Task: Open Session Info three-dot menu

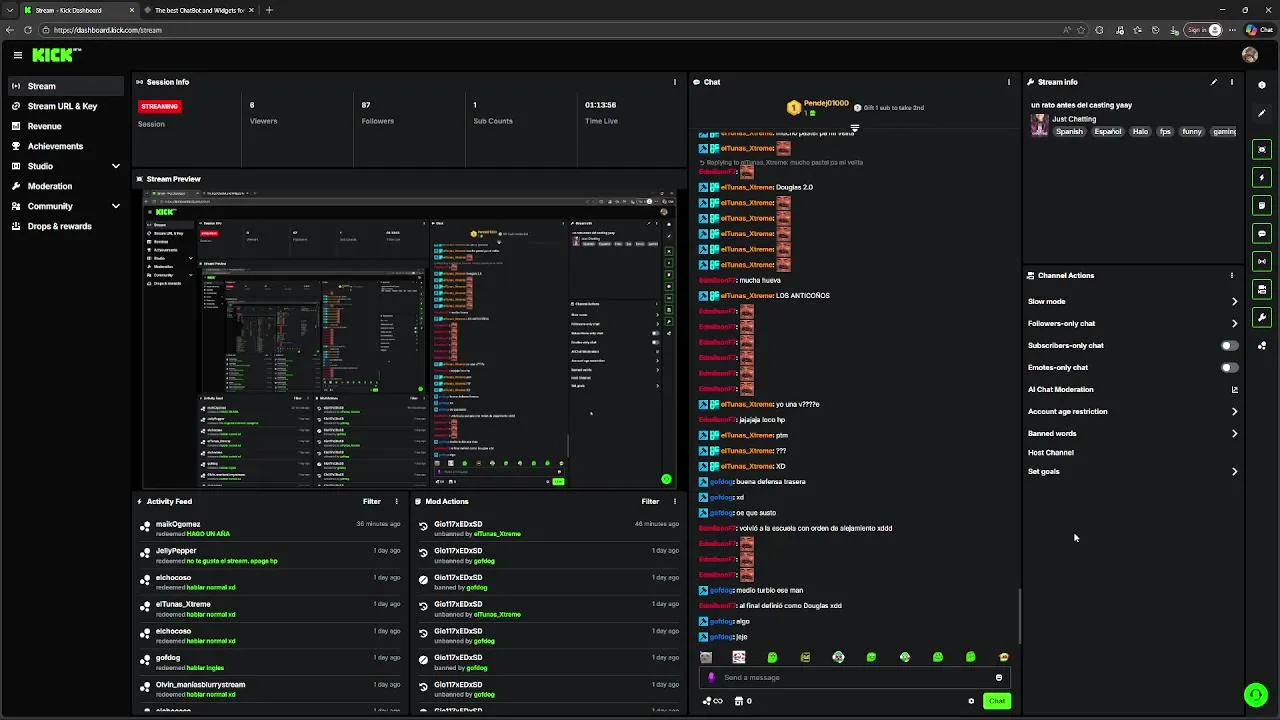Action: click(675, 82)
